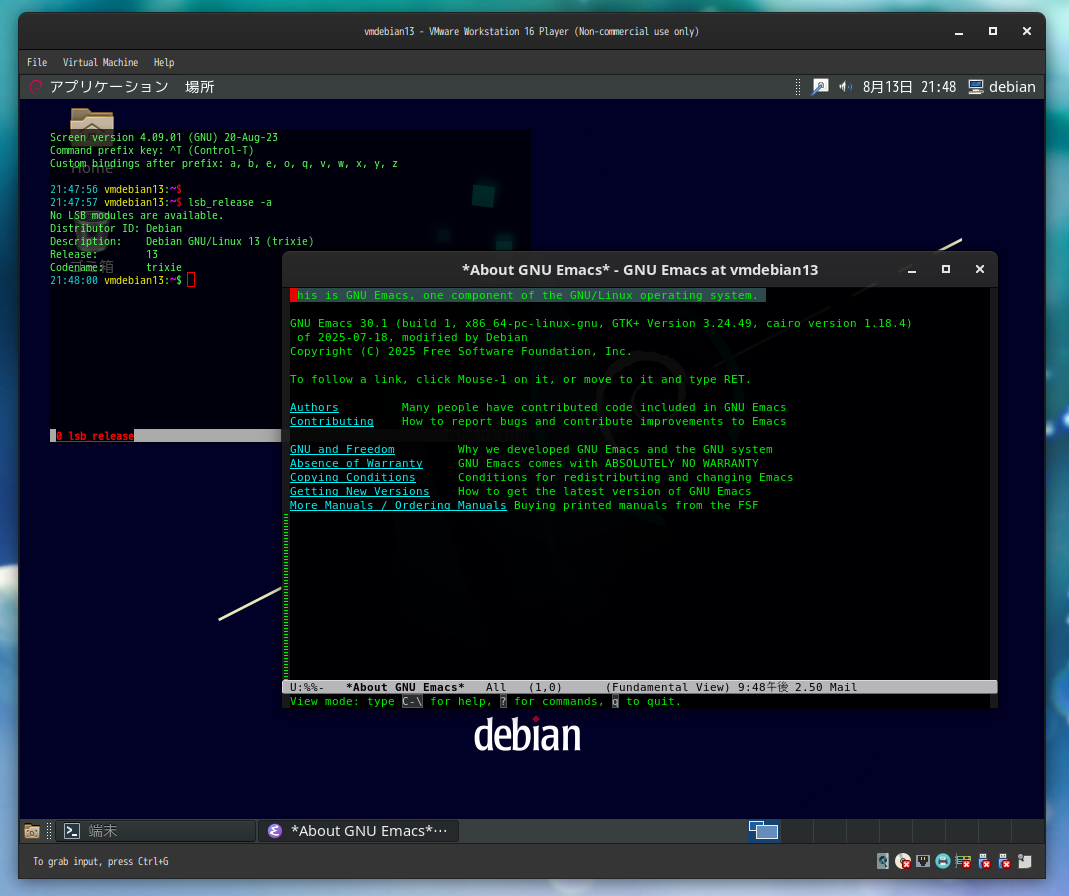The height and width of the screenshot is (896, 1069).
Task: Click the Mail indicator in Emacs mode line
Action: pos(843,687)
